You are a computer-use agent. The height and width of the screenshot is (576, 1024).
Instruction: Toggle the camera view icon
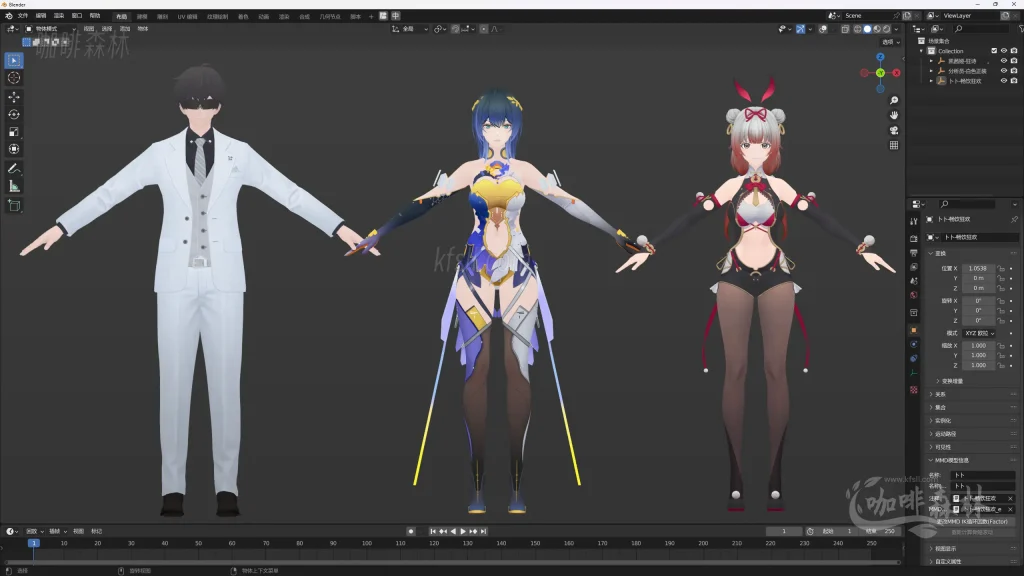[893, 130]
